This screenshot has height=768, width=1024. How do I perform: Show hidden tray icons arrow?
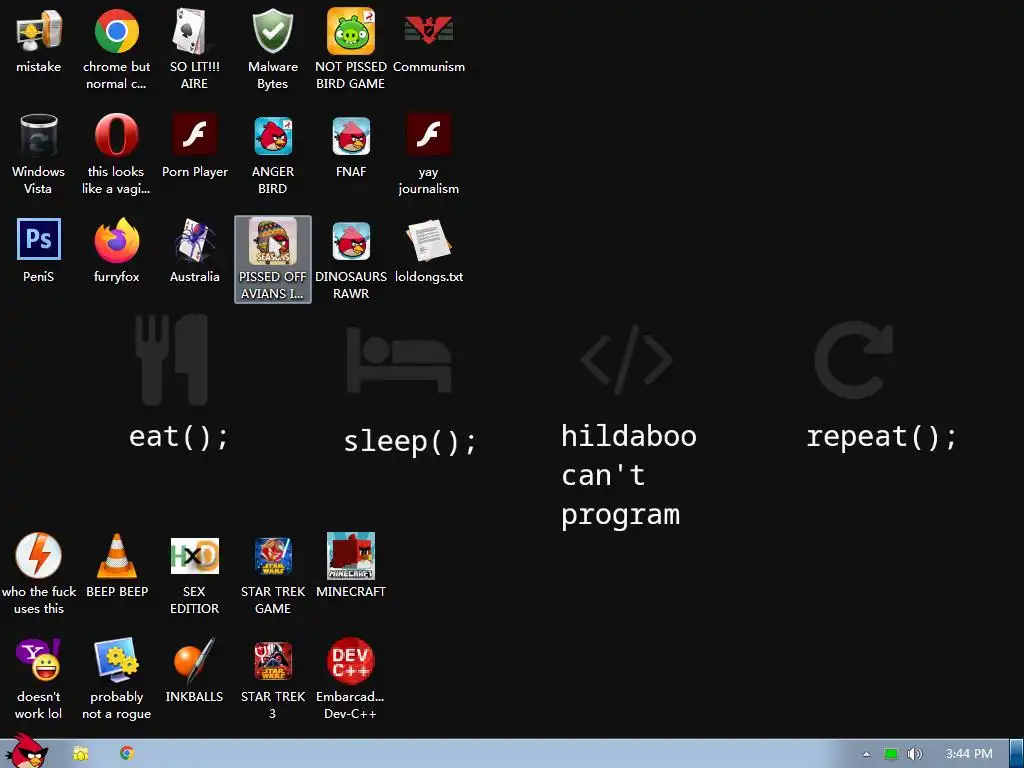tap(866, 754)
